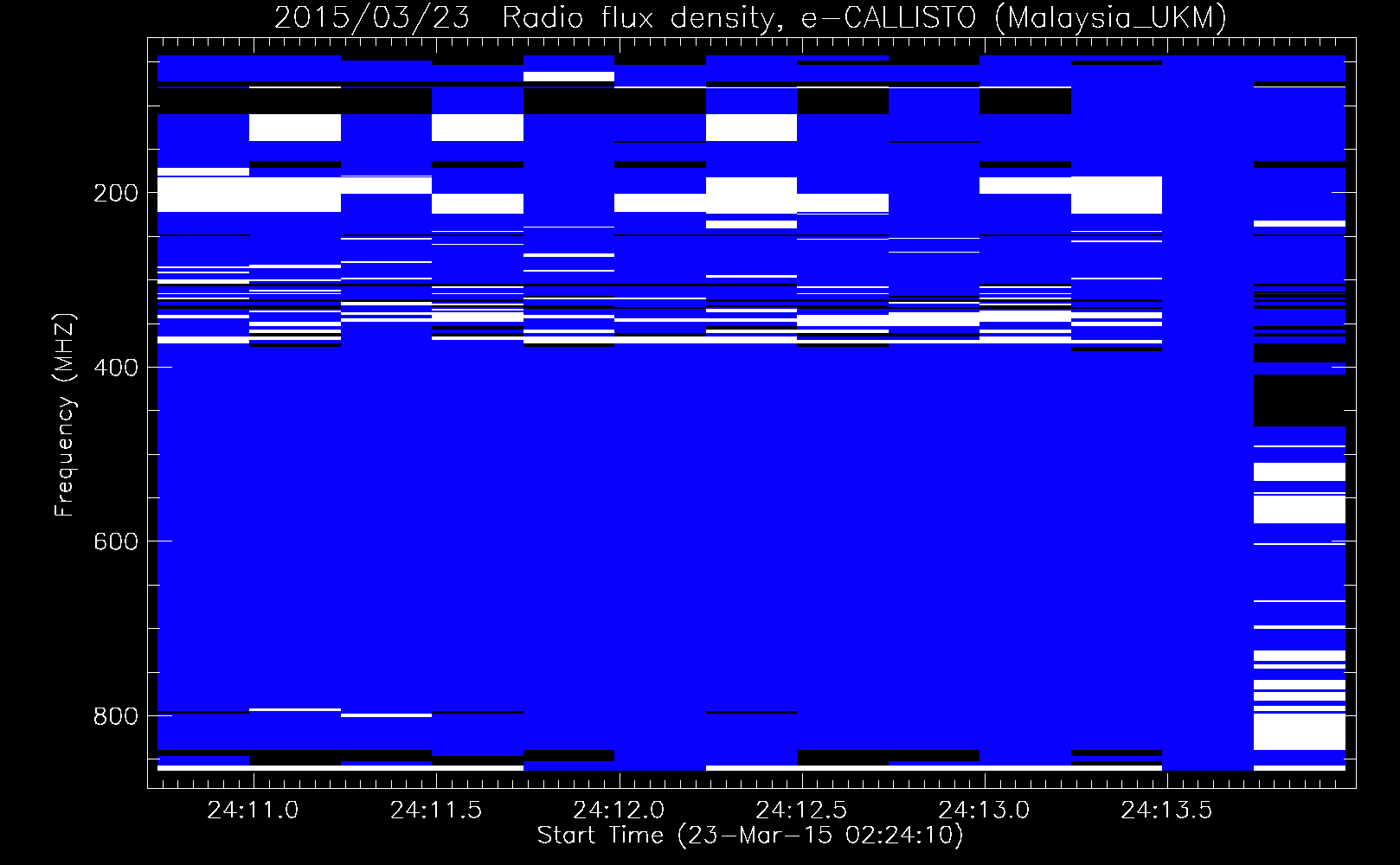Click the 600 MHz y-axis tick label
This screenshot has width=1400, height=865.
(x=116, y=541)
